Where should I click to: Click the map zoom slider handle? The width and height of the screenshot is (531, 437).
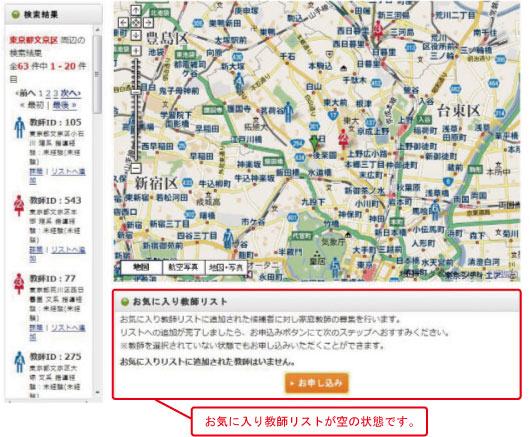[x=136, y=92]
